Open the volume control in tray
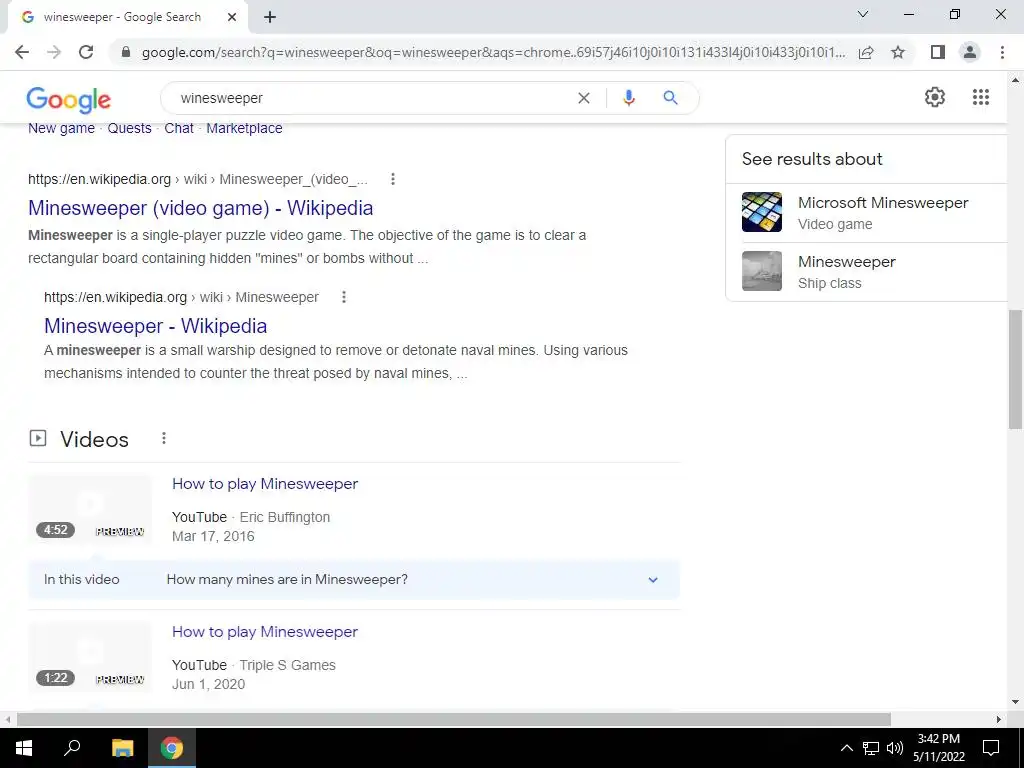The height and width of the screenshot is (768, 1024). click(895, 748)
